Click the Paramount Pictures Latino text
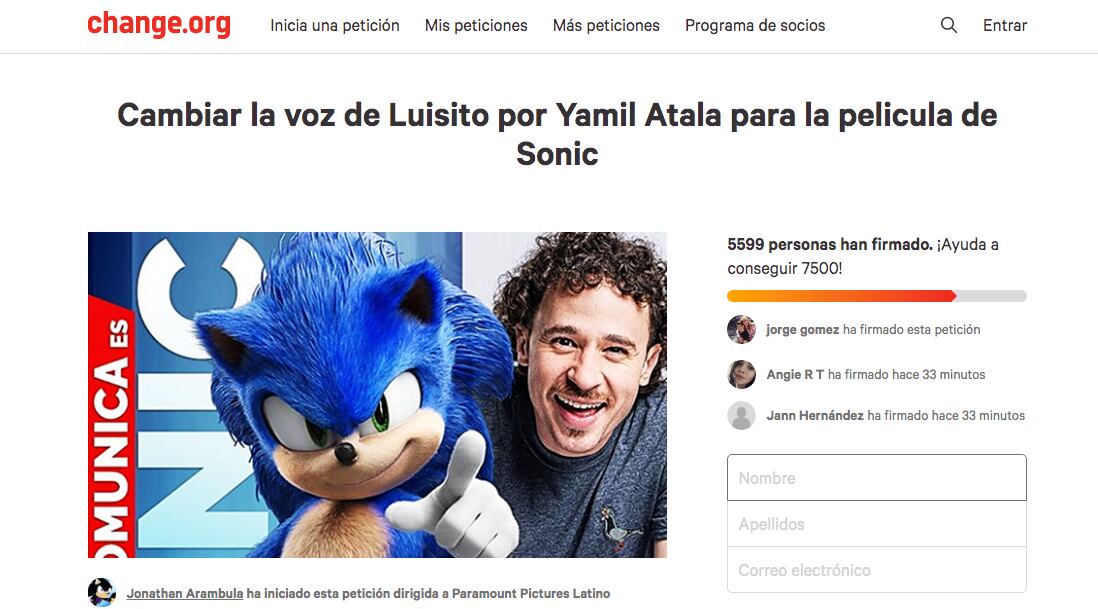 [531, 594]
